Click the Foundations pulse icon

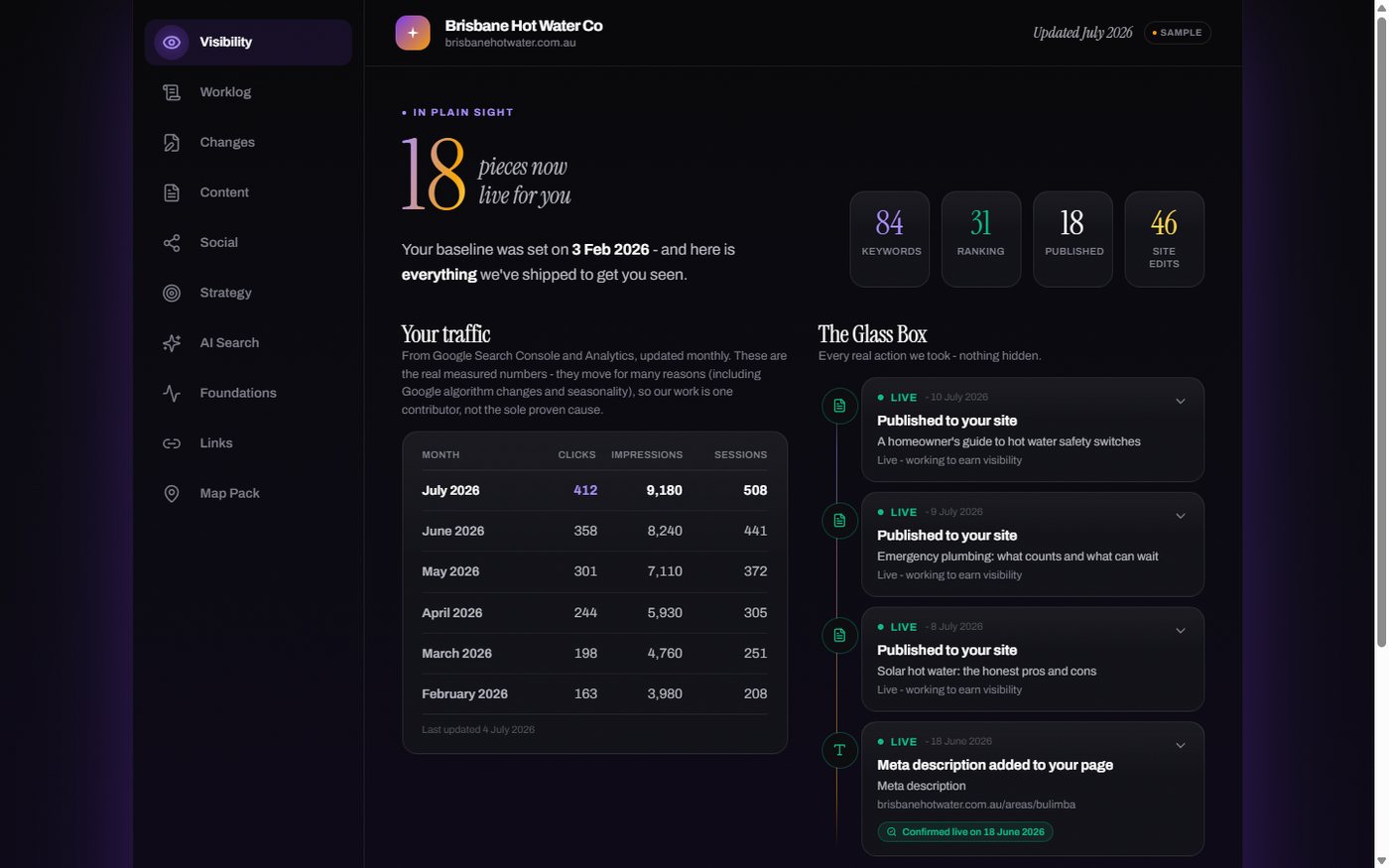tap(172, 393)
